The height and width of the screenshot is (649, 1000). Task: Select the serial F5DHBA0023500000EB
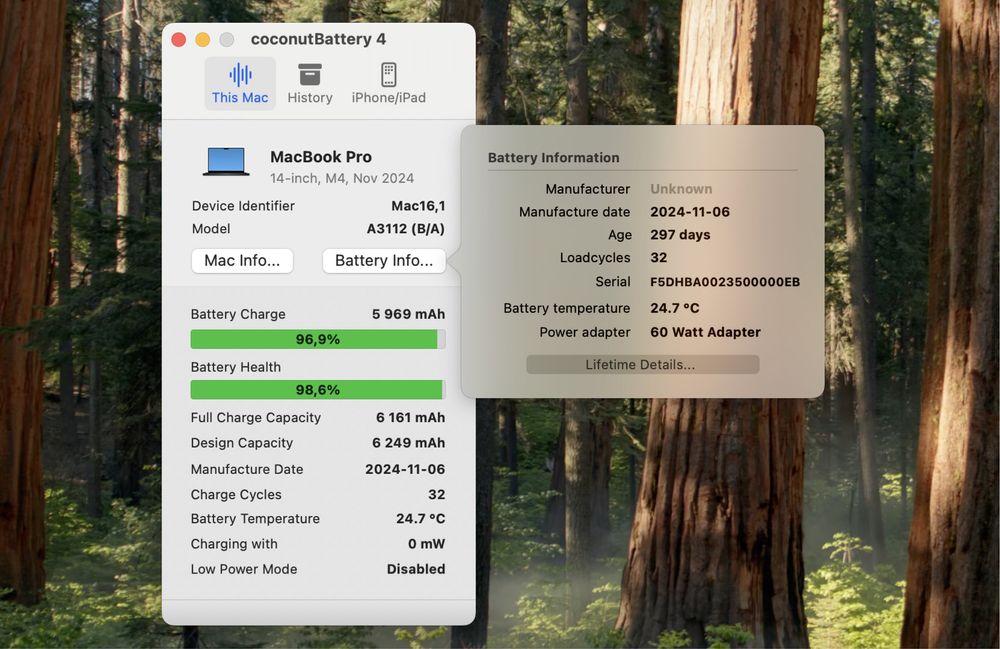click(725, 282)
